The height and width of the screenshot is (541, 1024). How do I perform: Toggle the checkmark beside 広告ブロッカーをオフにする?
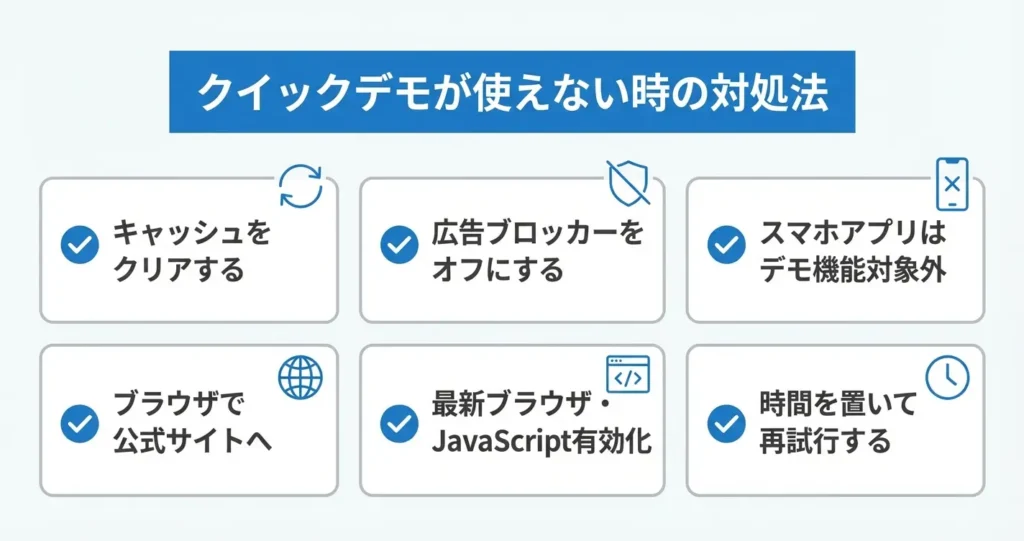[x=400, y=245]
